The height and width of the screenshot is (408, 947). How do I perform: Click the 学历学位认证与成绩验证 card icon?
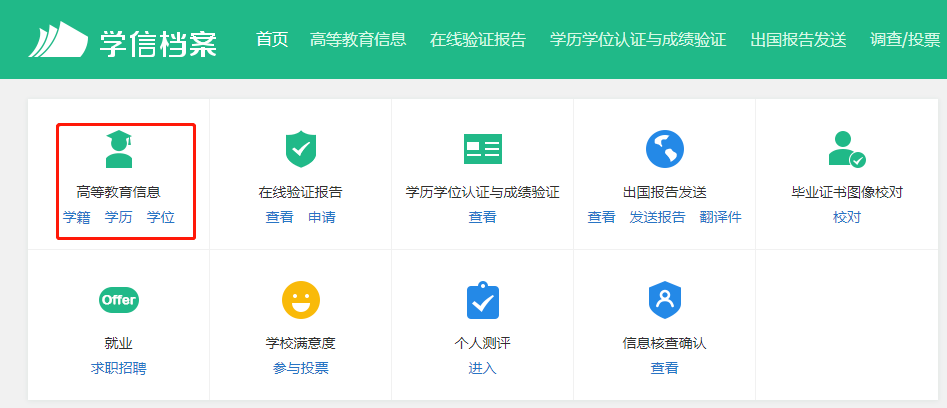(x=483, y=149)
